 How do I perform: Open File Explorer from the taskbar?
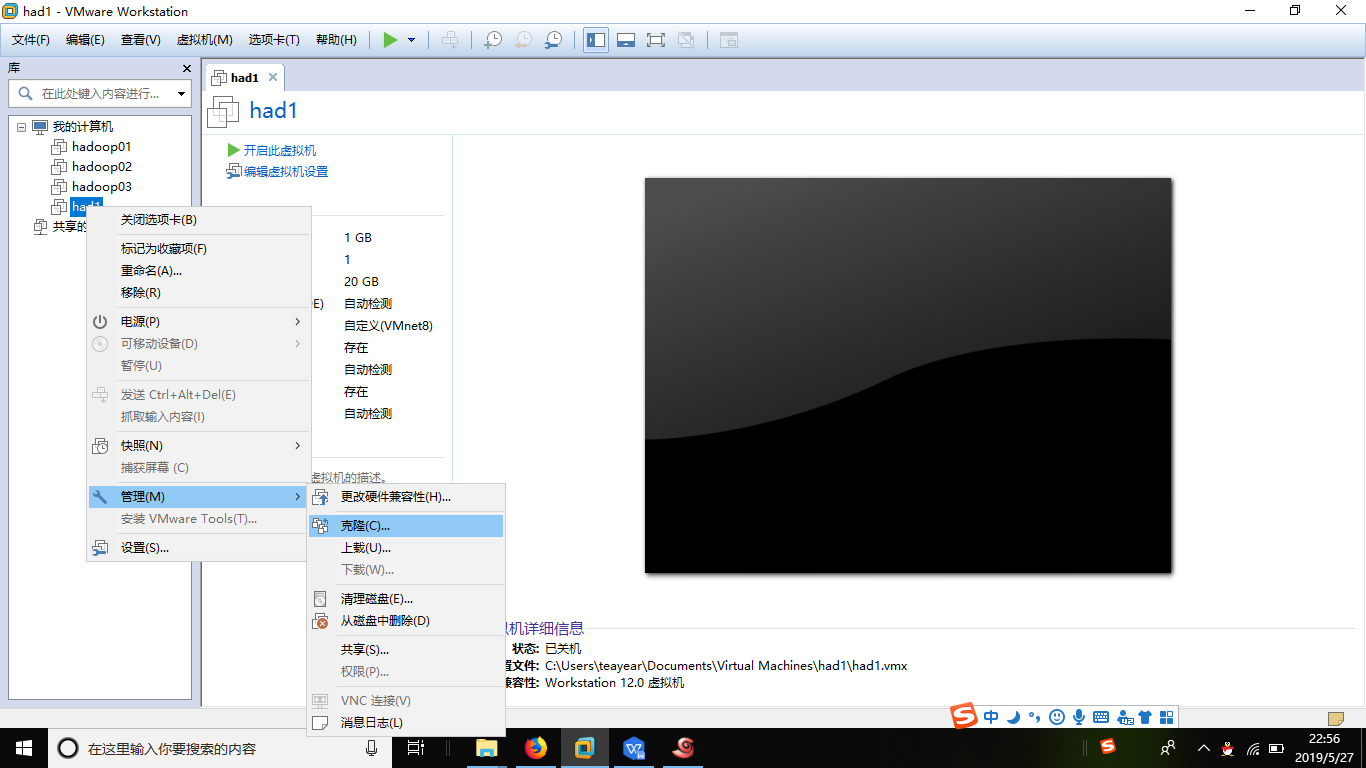pyautogui.click(x=487, y=748)
